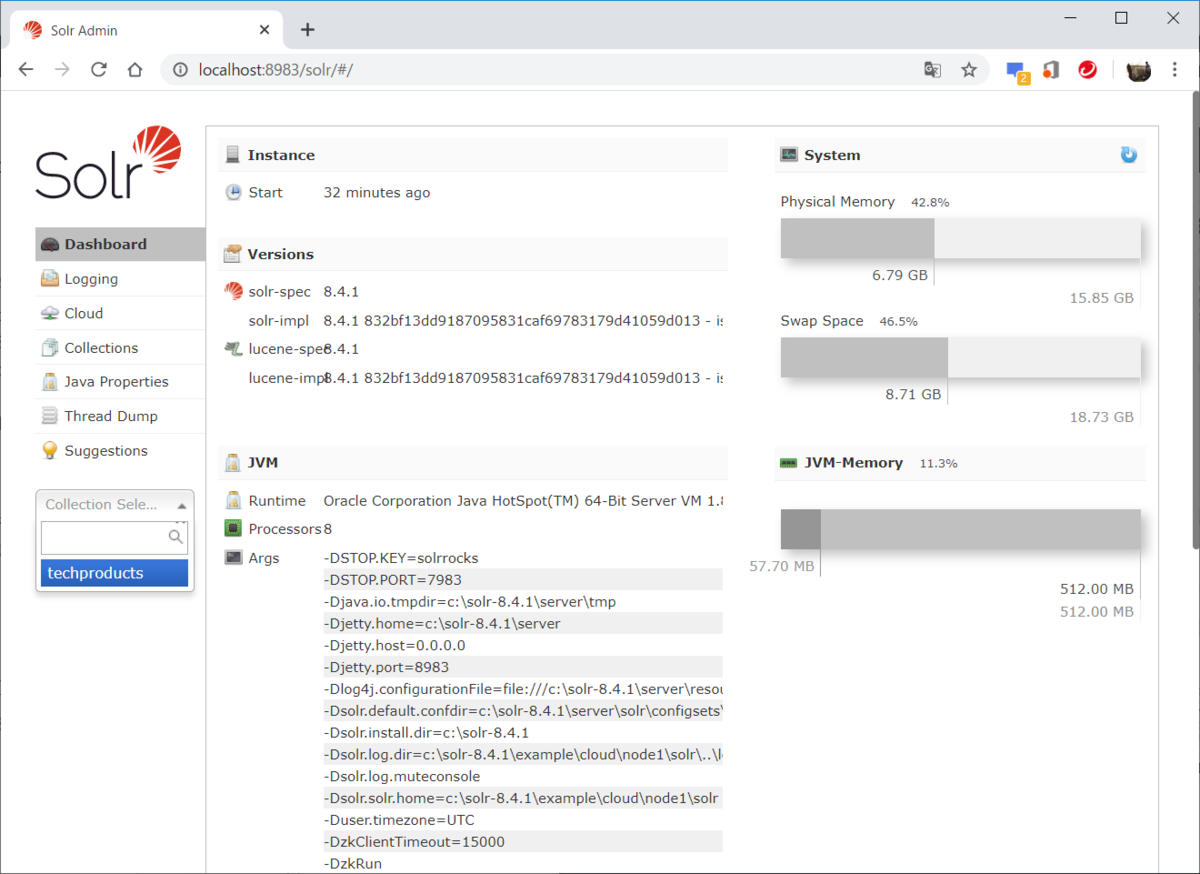Click the Swap Space usage bar
This screenshot has width=1200, height=874.
pos(961,358)
